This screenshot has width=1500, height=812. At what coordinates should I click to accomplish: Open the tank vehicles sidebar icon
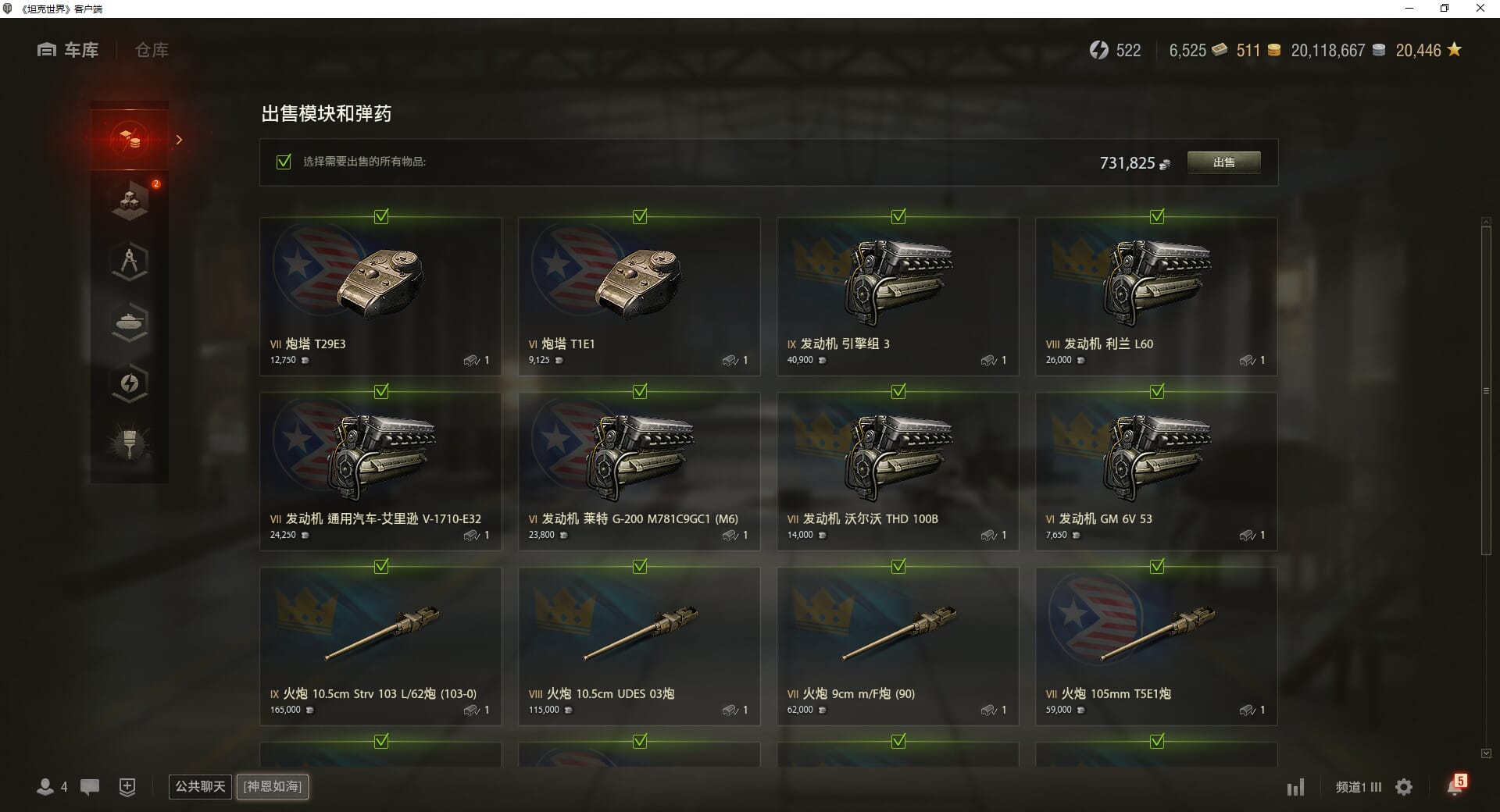tap(130, 322)
